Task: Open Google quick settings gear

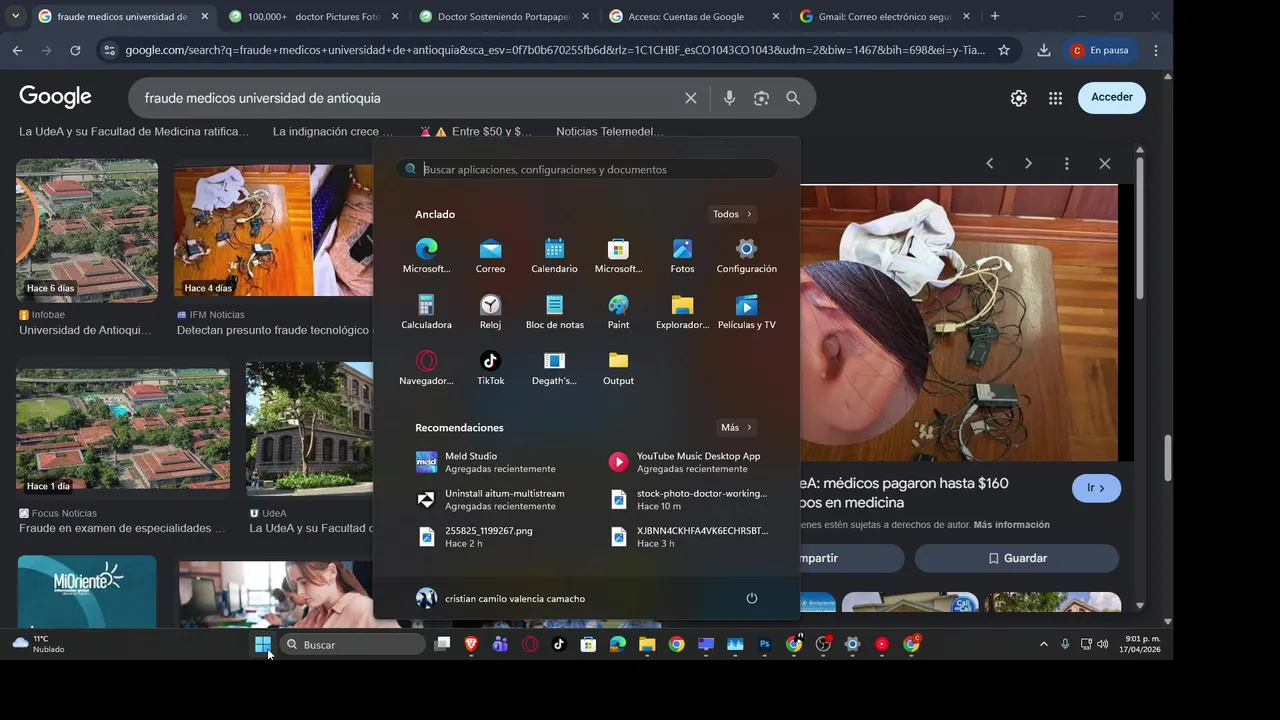Action: tap(1018, 98)
